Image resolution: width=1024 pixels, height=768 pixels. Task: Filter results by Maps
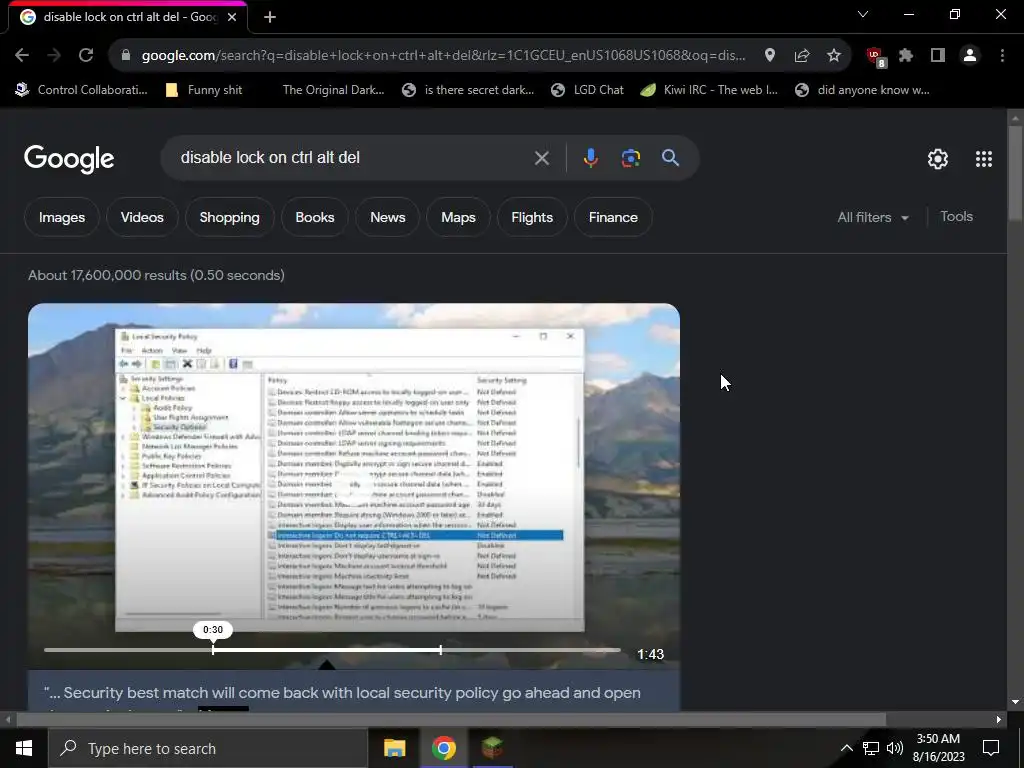(x=458, y=217)
